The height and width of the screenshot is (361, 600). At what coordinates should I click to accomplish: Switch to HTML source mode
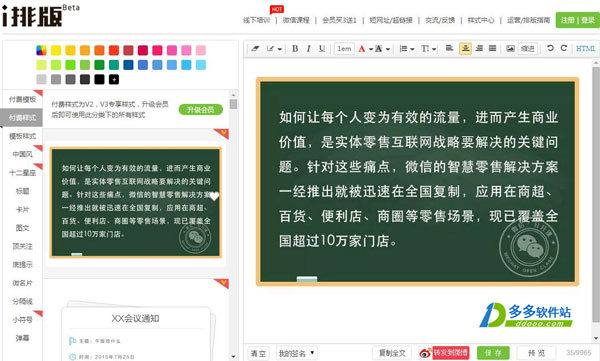coord(585,49)
